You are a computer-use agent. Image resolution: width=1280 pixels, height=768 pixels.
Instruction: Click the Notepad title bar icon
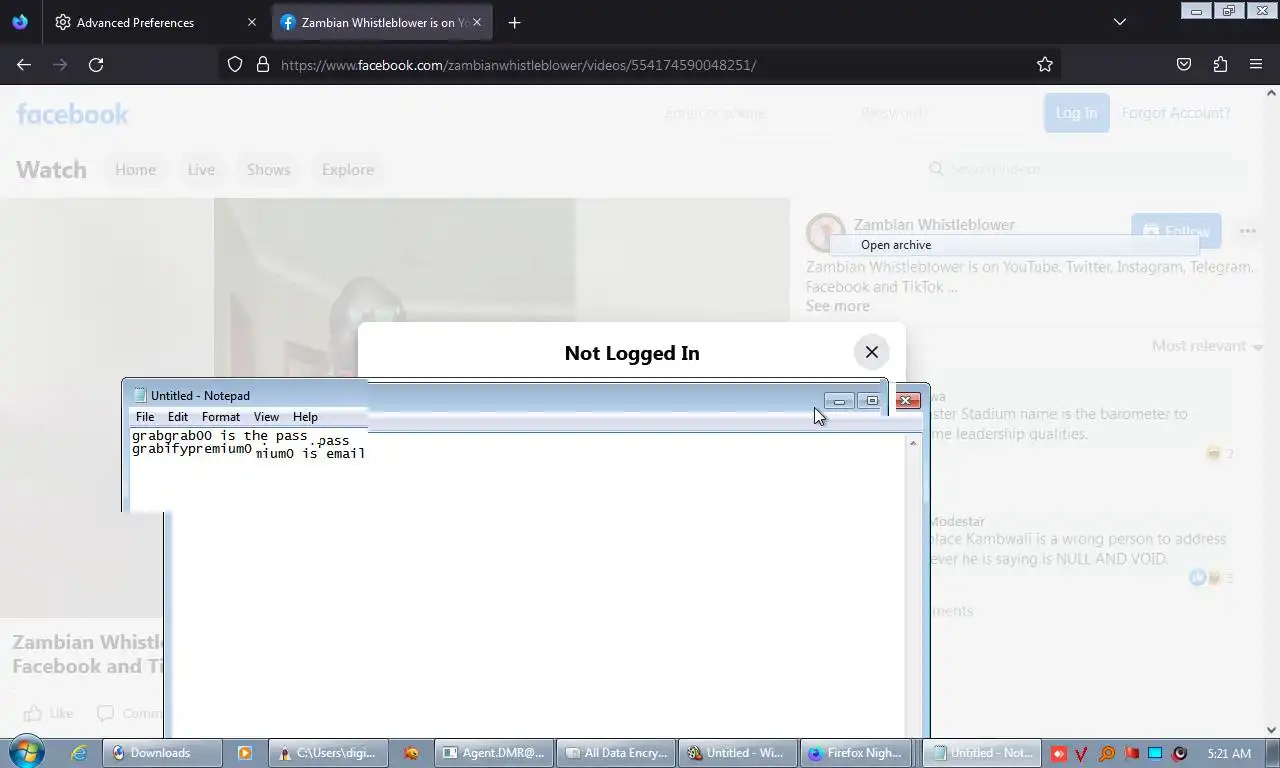[x=140, y=396]
